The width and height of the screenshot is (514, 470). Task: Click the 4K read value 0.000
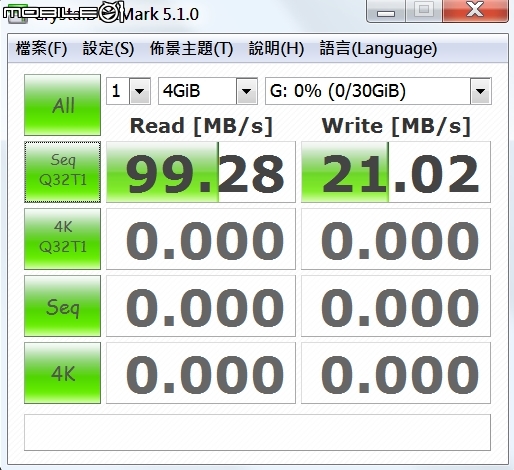(x=201, y=373)
